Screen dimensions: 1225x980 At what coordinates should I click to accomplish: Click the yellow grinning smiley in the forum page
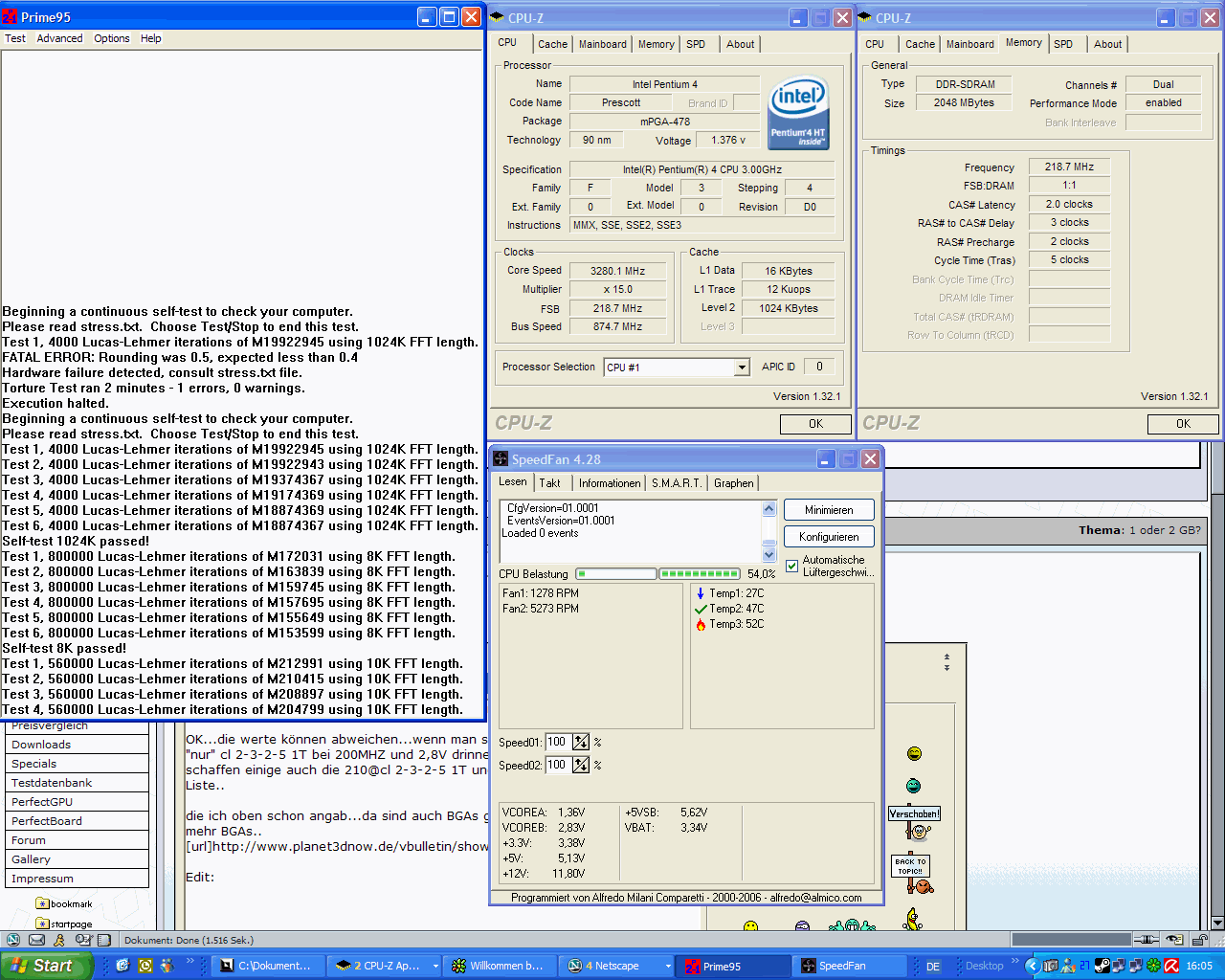click(914, 754)
